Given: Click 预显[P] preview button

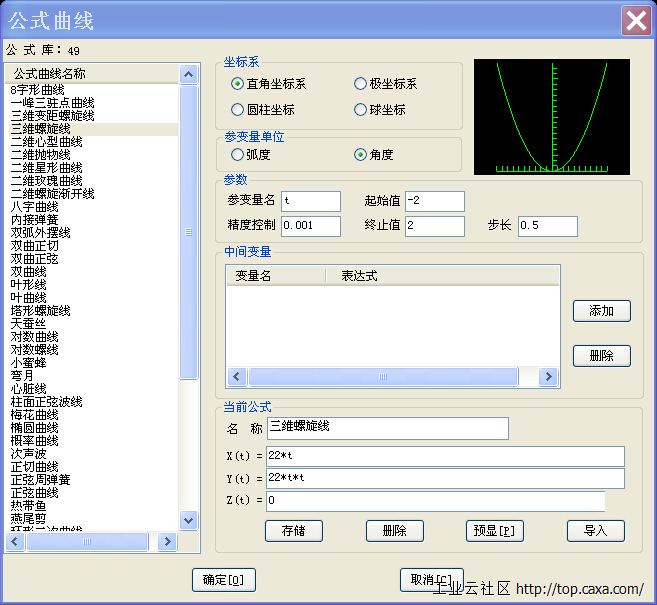Looking at the screenshot, I should (495, 531).
